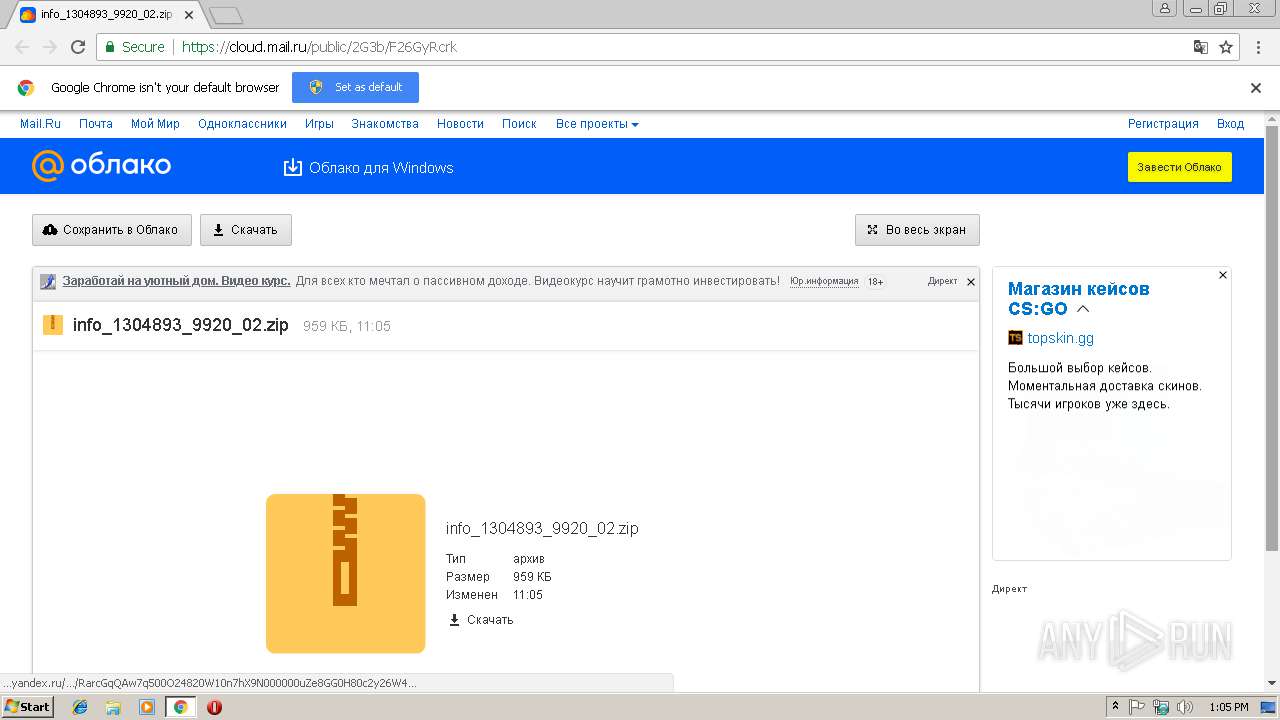The image size is (1280, 720).
Task: Click the Secure padlock icon
Action: click(109, 47)
